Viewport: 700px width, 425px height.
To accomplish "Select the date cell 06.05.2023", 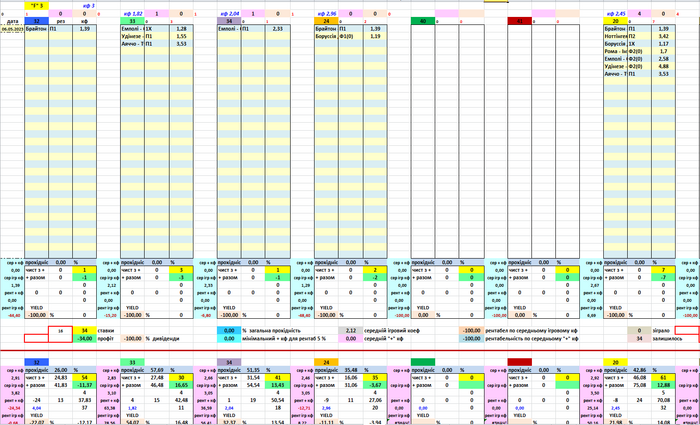I will pos(12,29).
